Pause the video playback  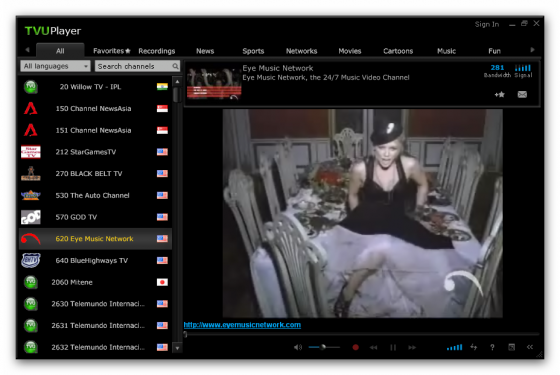(x=393, y=347)
